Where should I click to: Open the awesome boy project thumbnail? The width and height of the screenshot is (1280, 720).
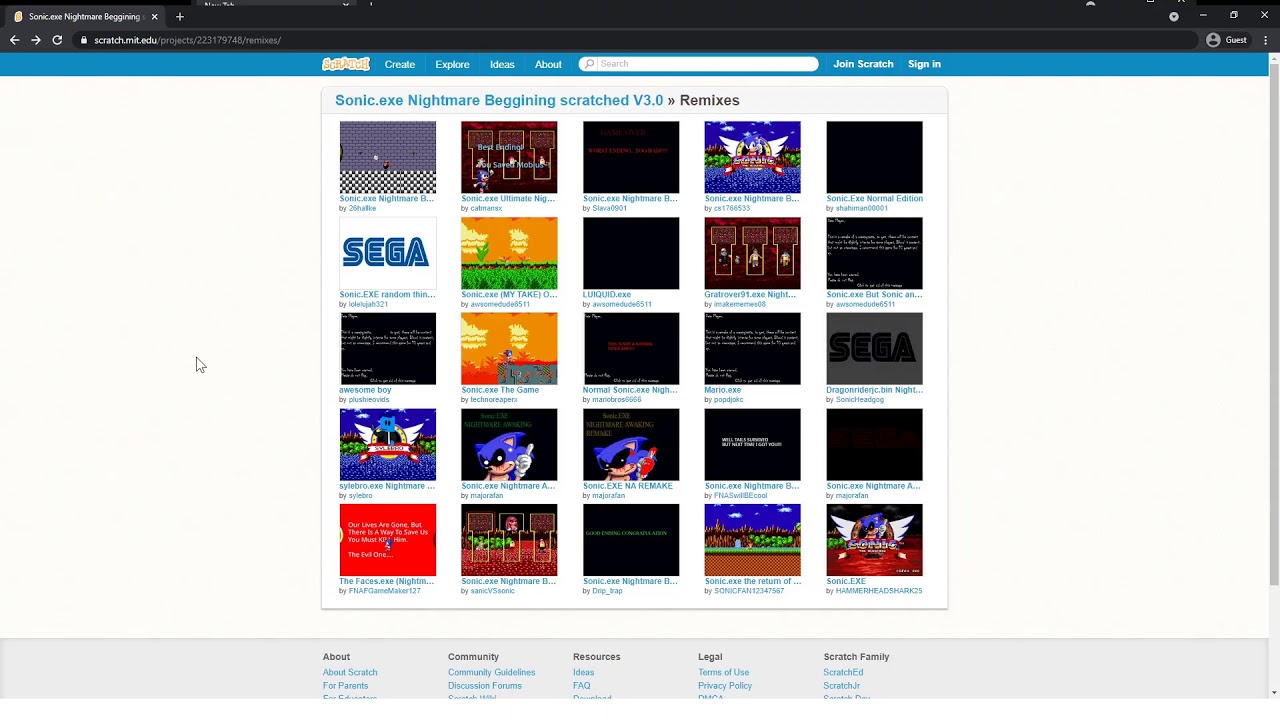point(388,348)
